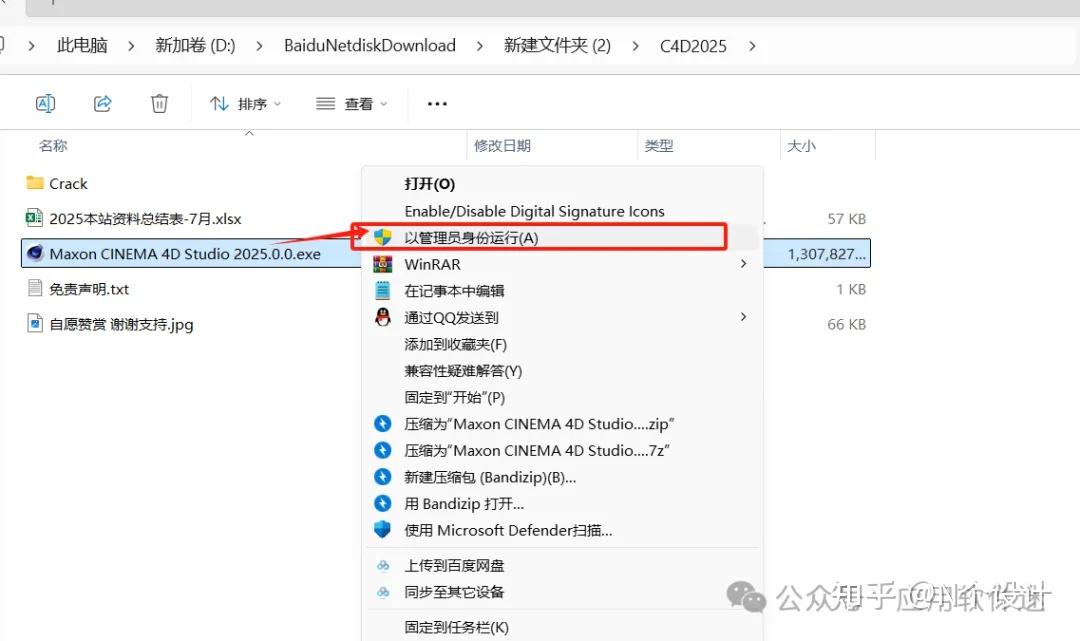Viewport: 1080px width, 641px height.
Task: Choose 固定到"开始"(P) menu entry
Action: 455,397
